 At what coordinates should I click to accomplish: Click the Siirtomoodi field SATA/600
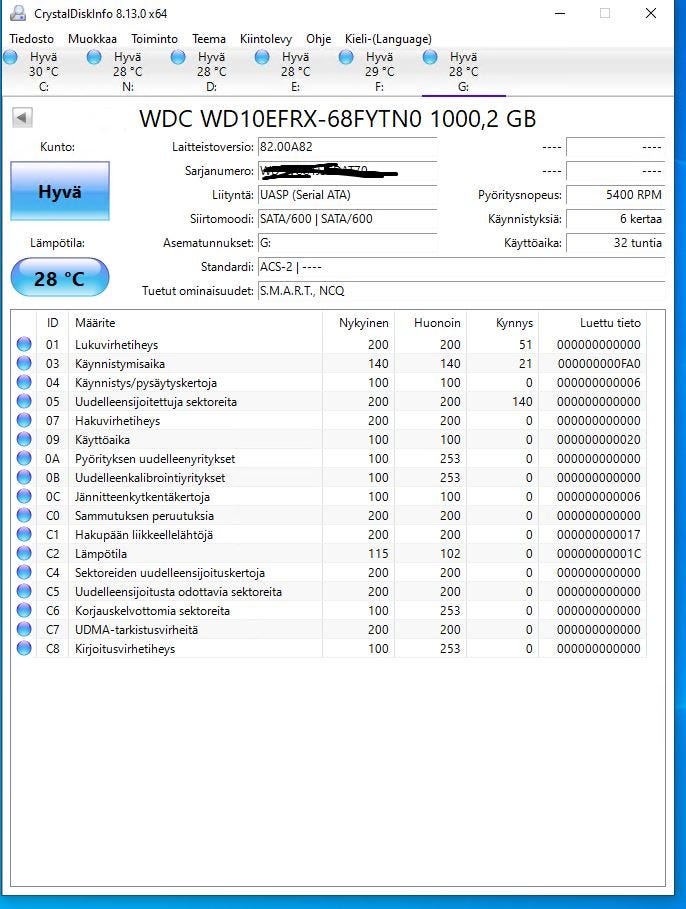click(347, 219)
